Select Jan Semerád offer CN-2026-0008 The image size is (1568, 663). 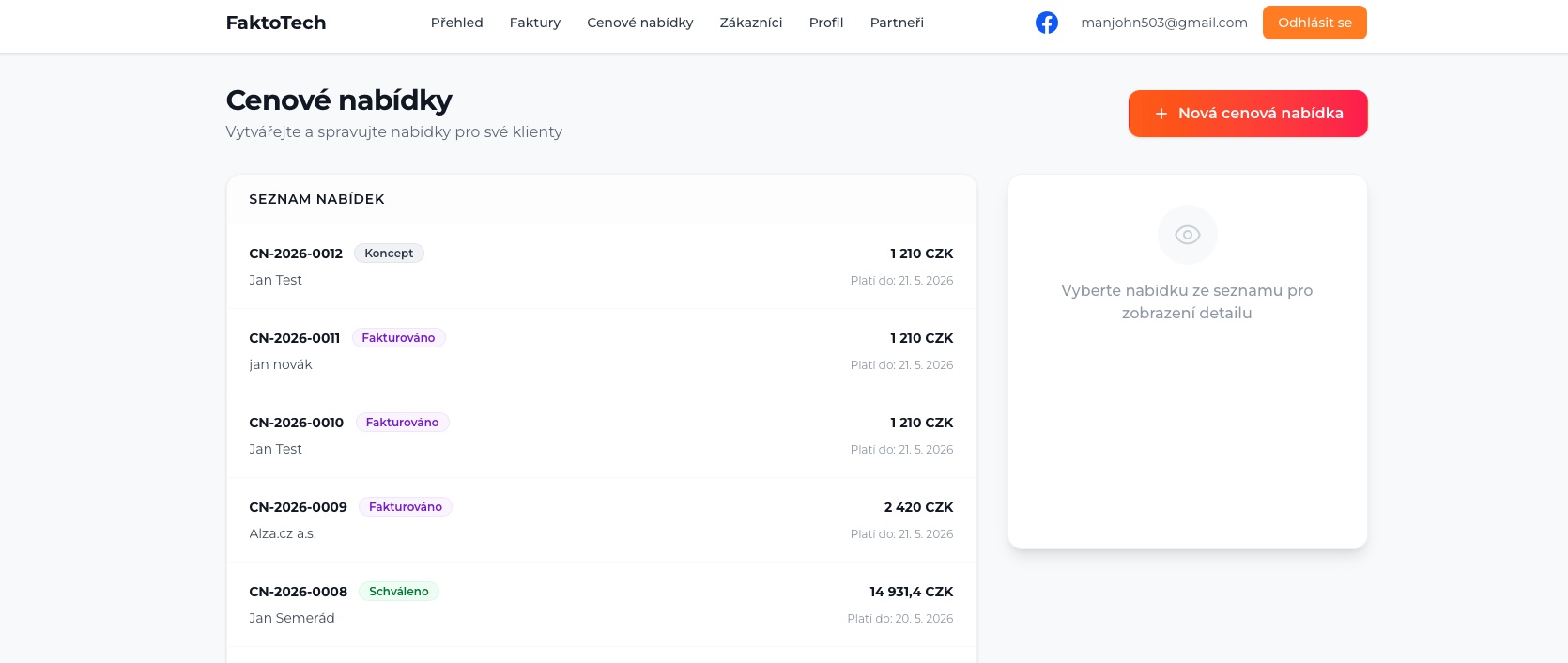tap(601, 605)
